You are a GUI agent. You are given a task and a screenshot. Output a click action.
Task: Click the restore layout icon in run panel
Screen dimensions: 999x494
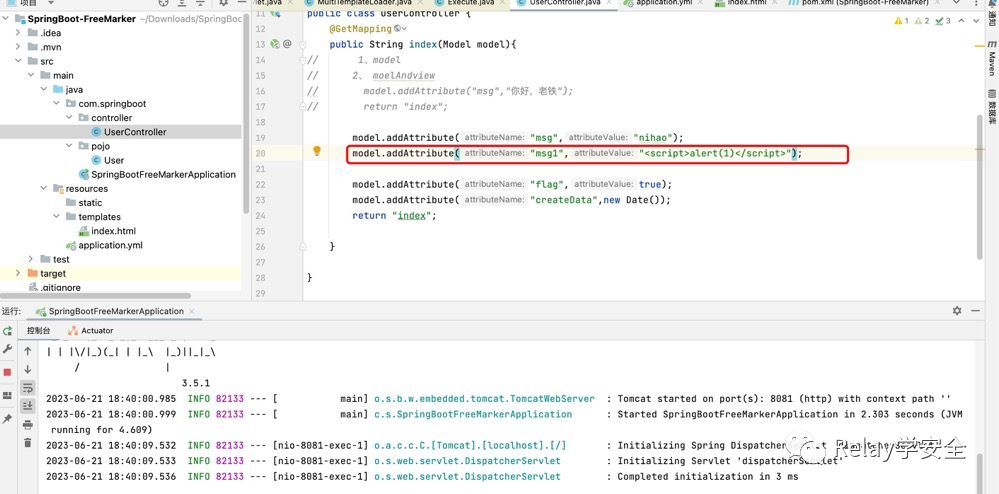8,395
